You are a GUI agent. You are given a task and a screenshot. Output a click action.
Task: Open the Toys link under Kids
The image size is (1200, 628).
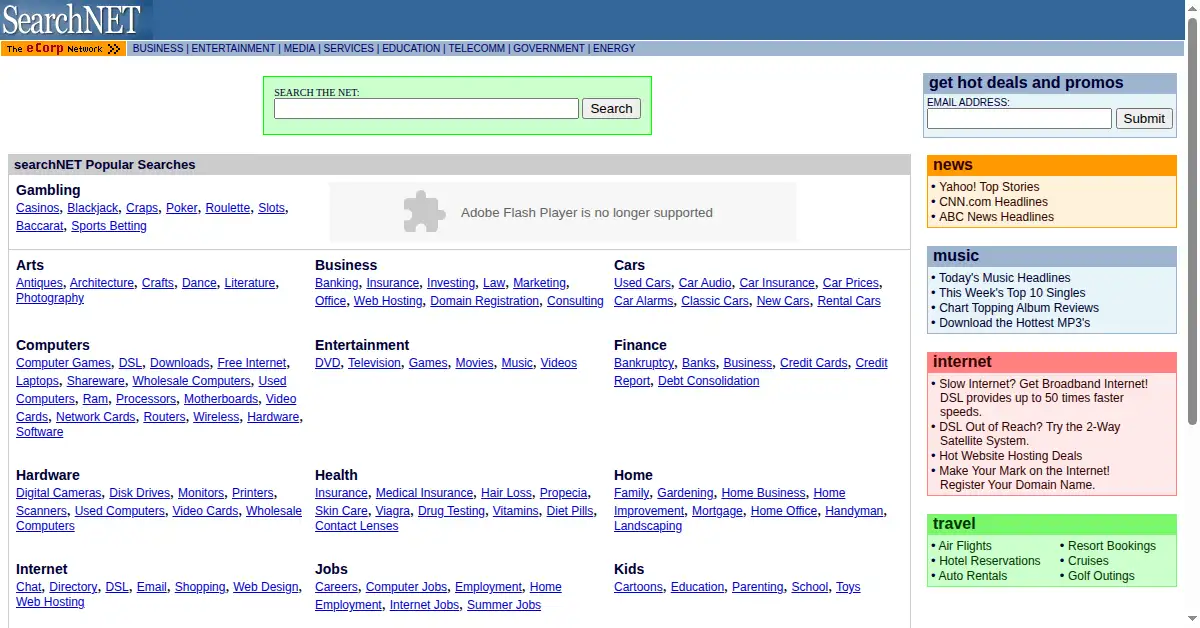[x=848, y=587]
